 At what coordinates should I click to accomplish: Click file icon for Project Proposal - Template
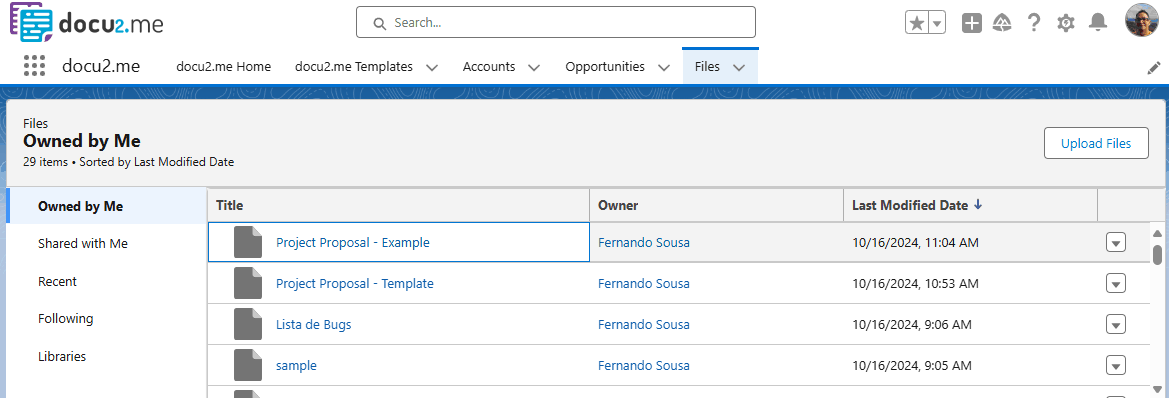[x=248, y=283]
